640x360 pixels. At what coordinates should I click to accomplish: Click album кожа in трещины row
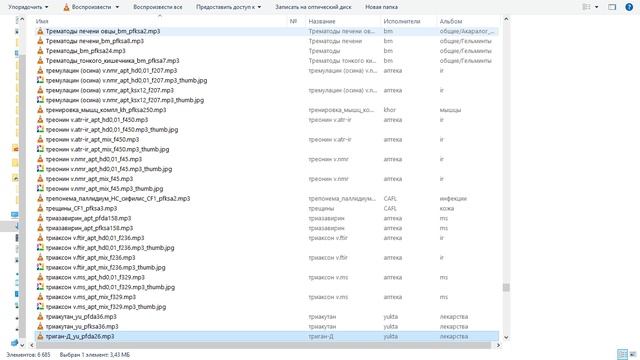click(x=447, y=208)
